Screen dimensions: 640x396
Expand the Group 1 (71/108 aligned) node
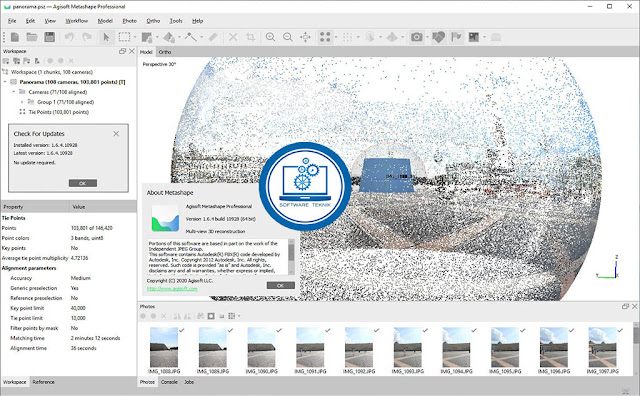tap(22, 102)
